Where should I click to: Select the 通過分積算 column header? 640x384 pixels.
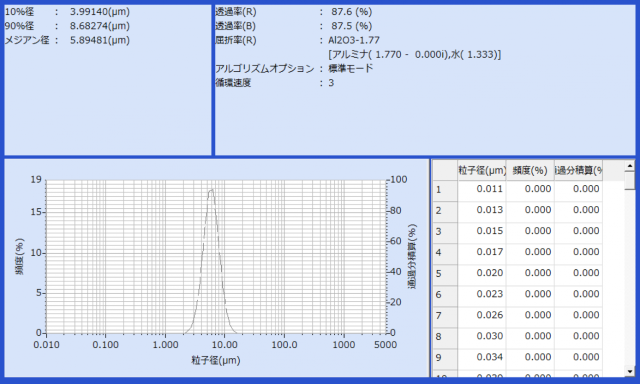(578, 170)
